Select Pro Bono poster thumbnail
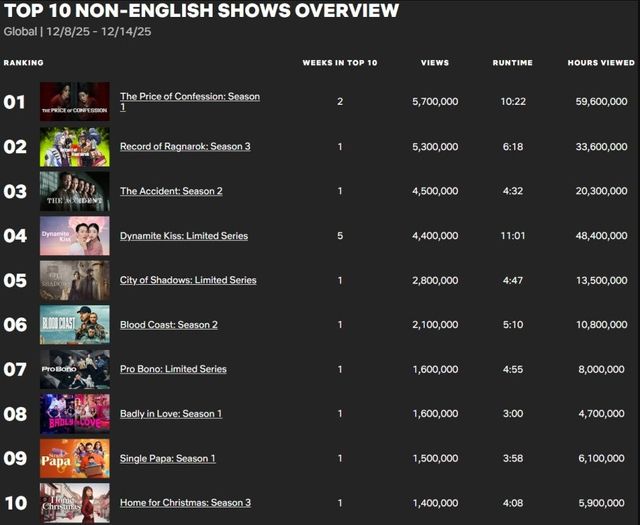Image resolution: width=640 pixels, height=525 pixels. coord(75,369)
